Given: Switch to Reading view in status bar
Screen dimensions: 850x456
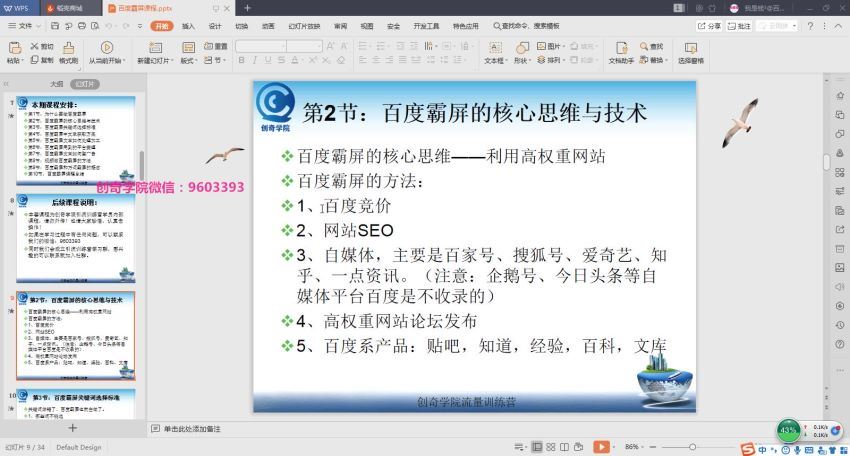Looking at the screenshot, I should click(x=564, y=447).
